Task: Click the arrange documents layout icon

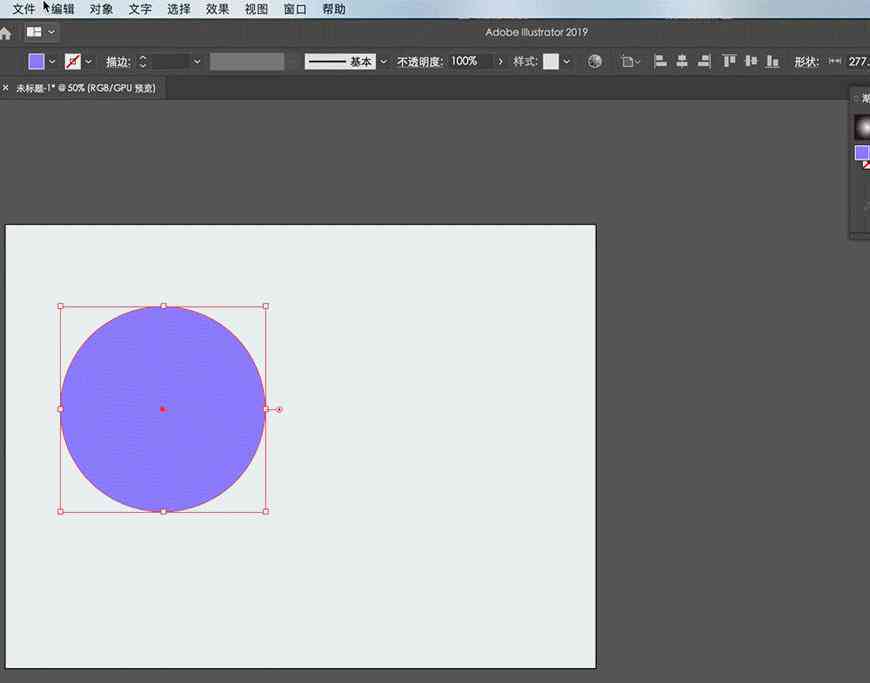Action: [x=34, y=32]
